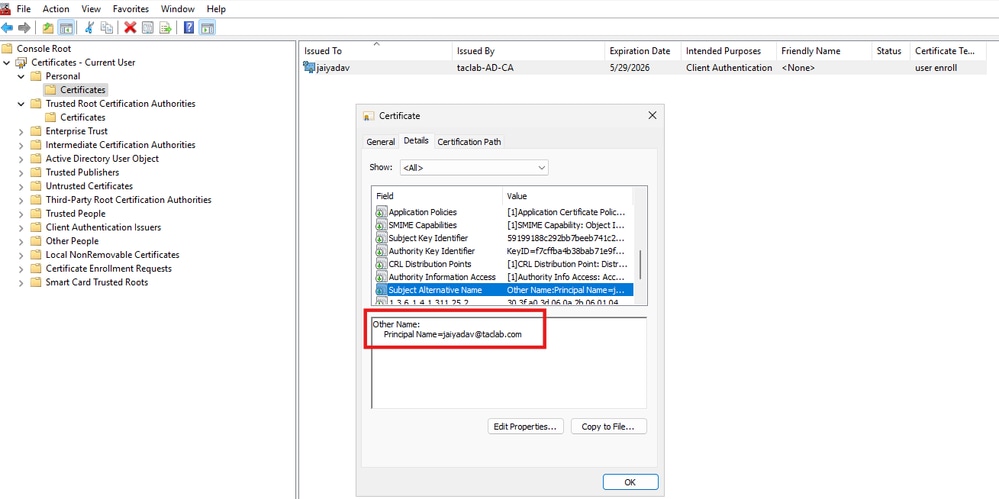Click the Certificates - Current User snap-in icon

coord(22,62)
